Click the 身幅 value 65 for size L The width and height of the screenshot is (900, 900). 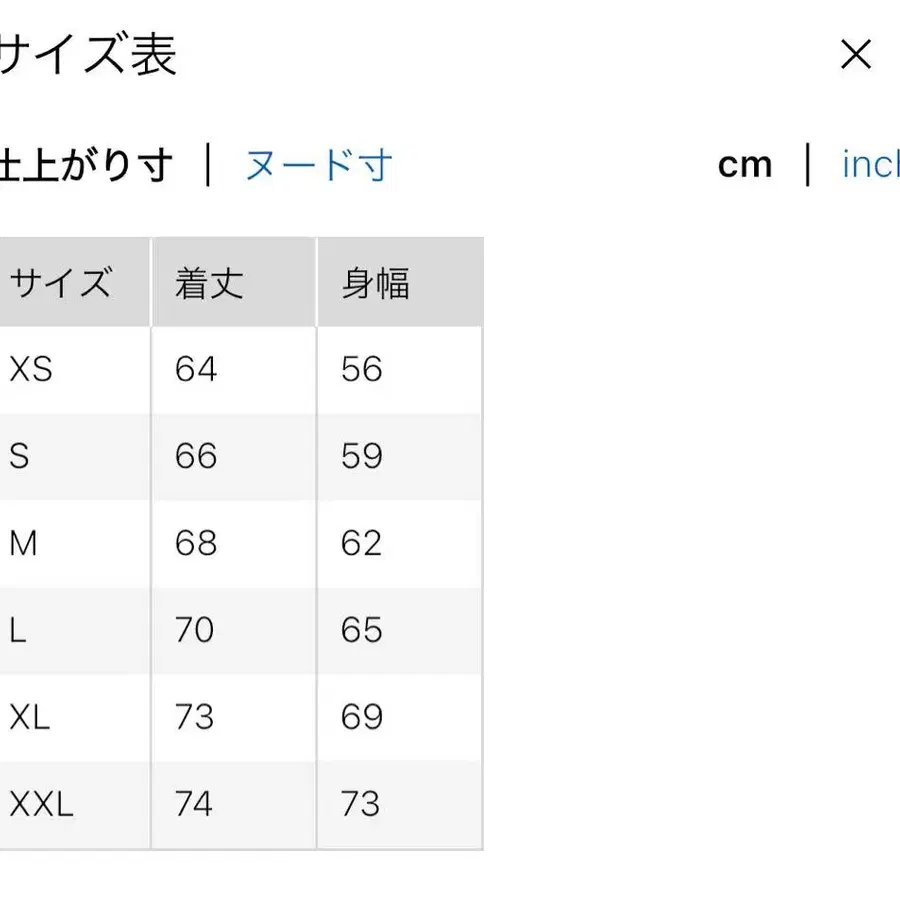point(361,630)
